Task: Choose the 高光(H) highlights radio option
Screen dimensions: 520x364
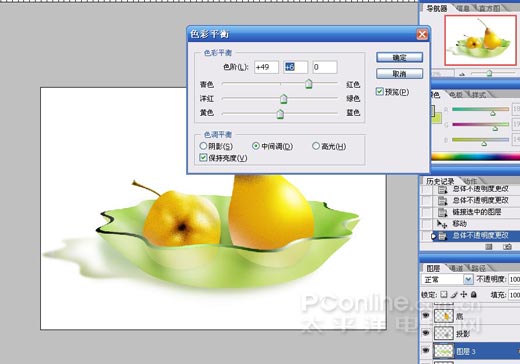Action: (x=316, y=146)
